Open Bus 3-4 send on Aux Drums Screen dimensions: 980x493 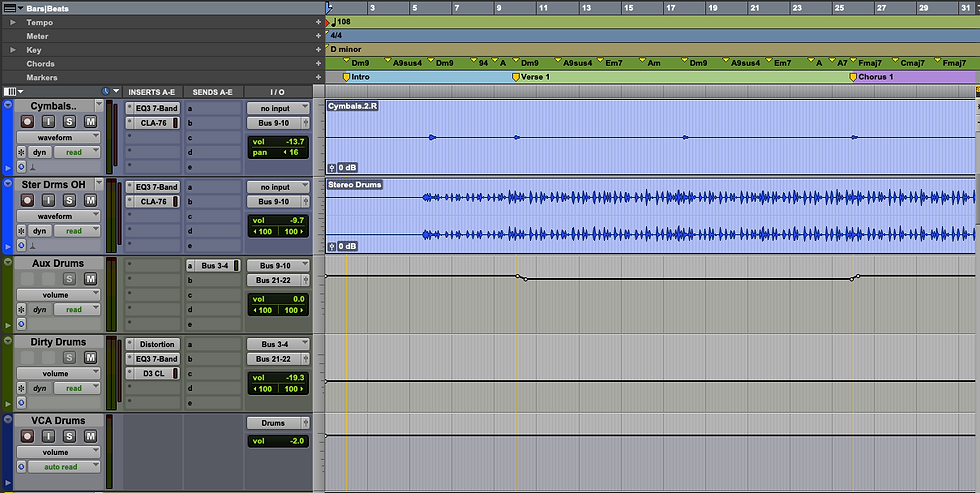[x=213, y=266]
